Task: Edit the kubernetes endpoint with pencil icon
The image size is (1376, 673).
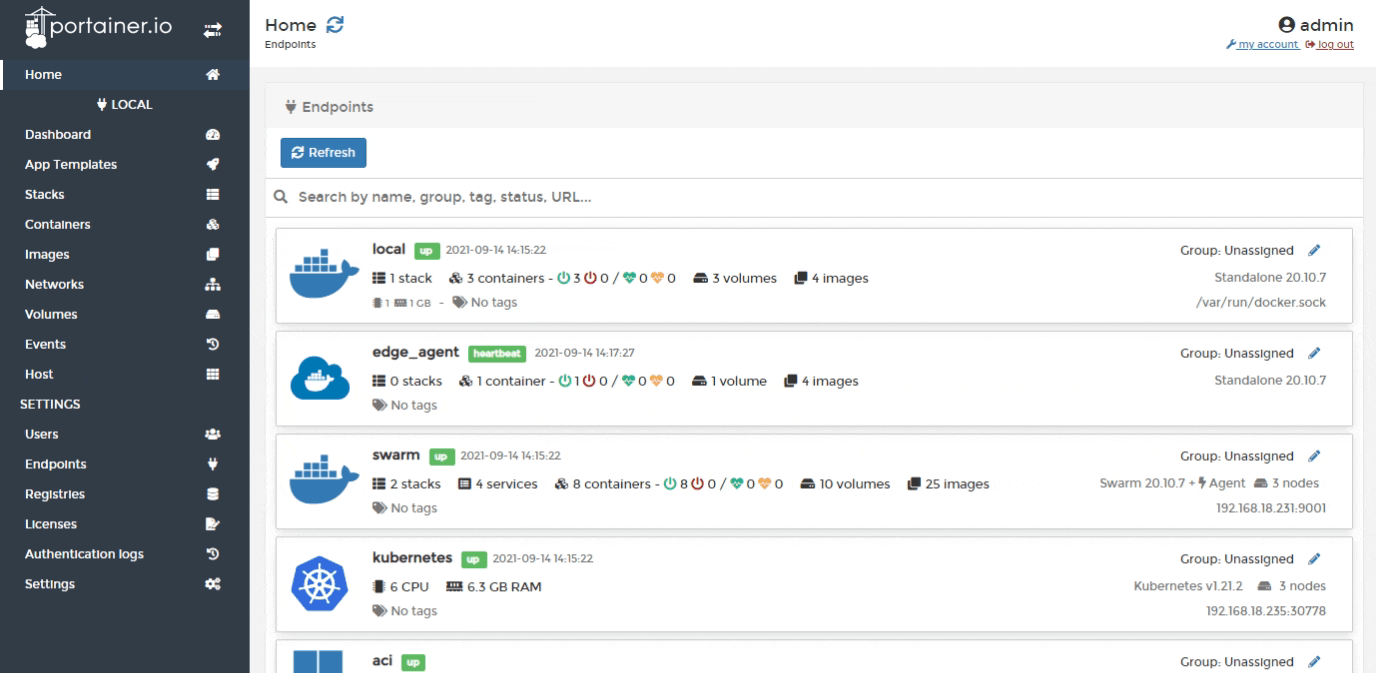Action: click(1315, 559)
